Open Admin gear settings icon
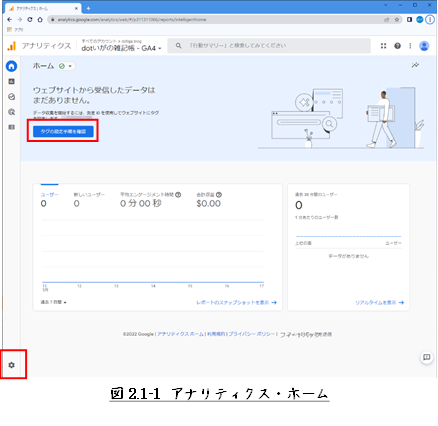 [x=11, y=365]
